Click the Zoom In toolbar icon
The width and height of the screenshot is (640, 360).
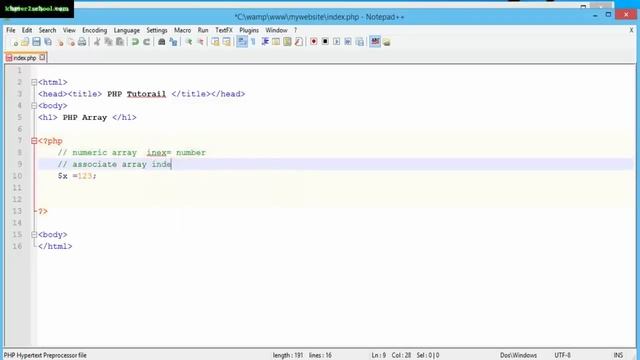tap(188, 42)
